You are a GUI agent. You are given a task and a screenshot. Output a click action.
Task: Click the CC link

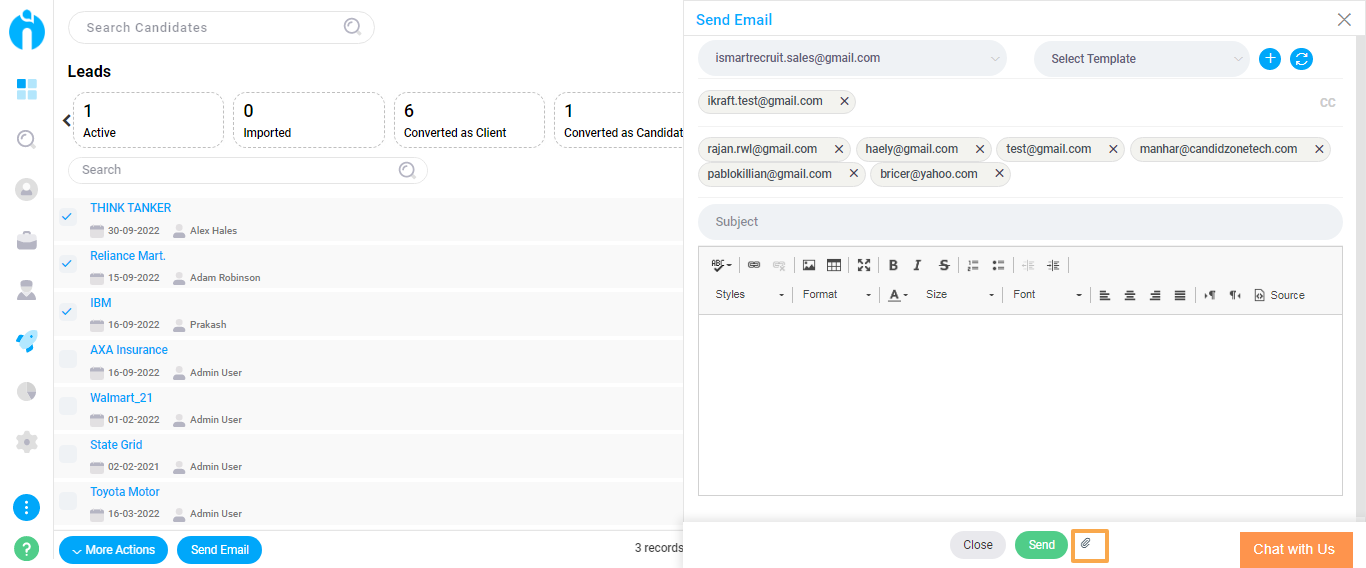pos(1328,103)
